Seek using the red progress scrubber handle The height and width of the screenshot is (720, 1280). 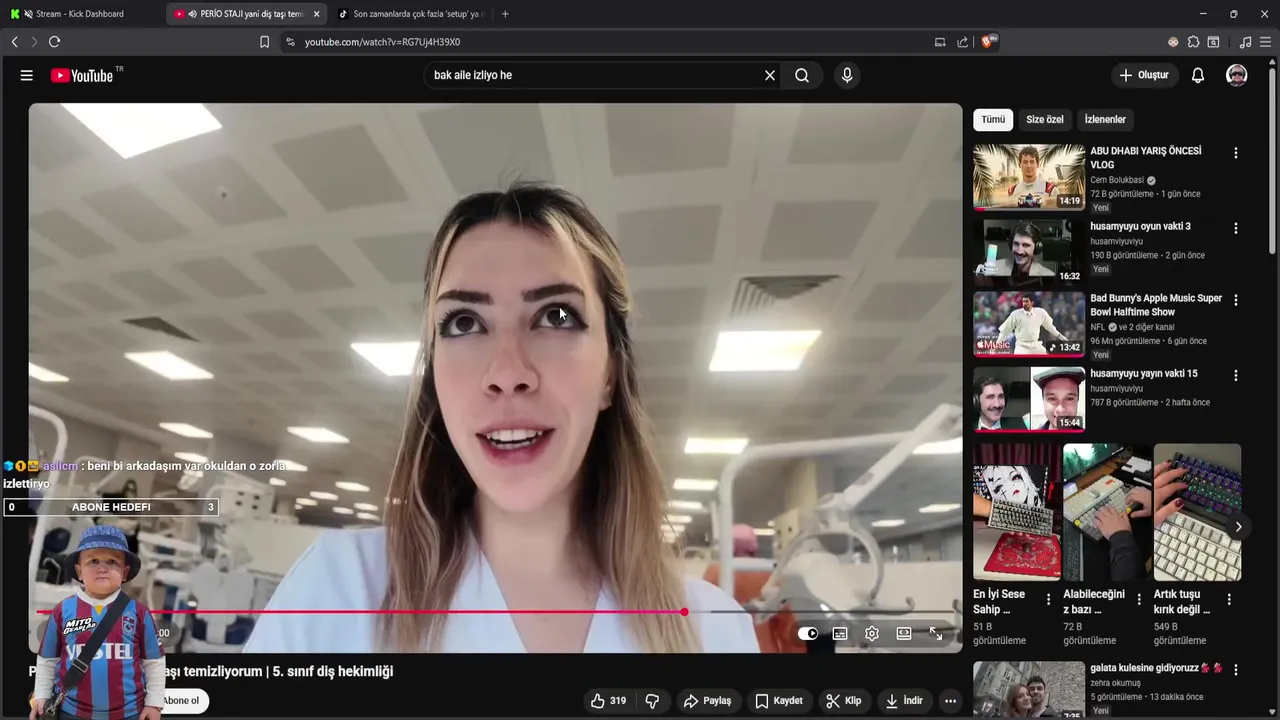point(684,612)
